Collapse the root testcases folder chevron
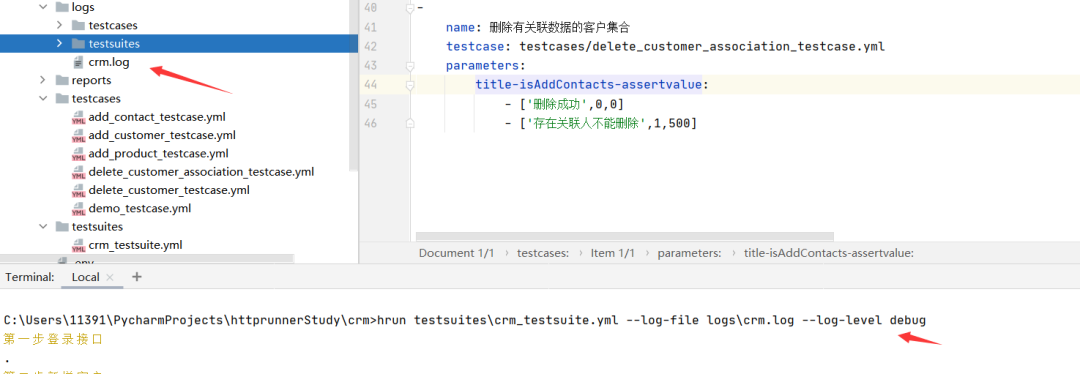1080x374 pixels. pos(44,98)
